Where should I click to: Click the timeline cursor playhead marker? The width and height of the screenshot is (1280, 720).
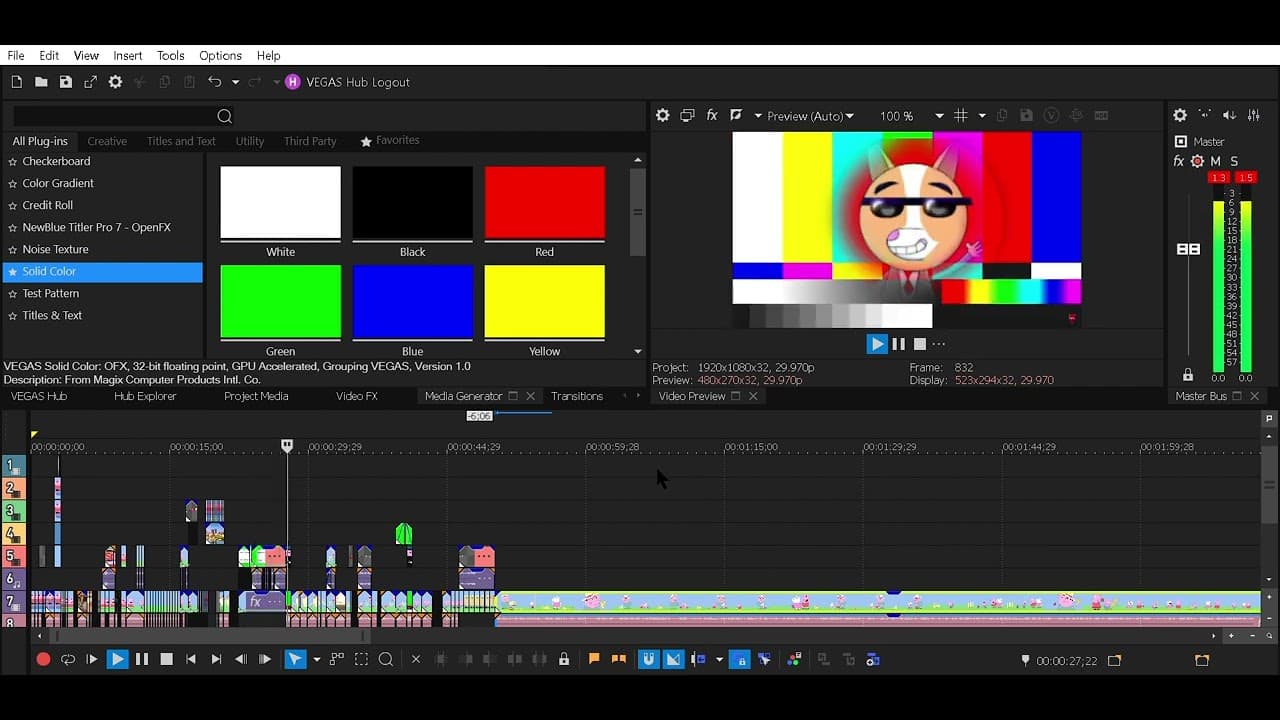tap(287, 445)
